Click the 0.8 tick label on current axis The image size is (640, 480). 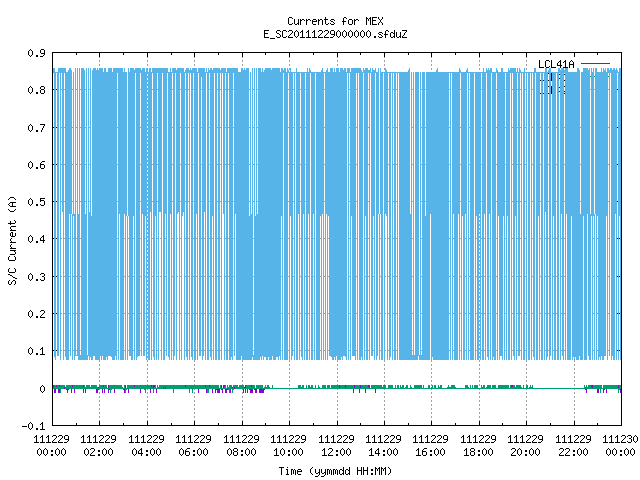click(36, 90)
